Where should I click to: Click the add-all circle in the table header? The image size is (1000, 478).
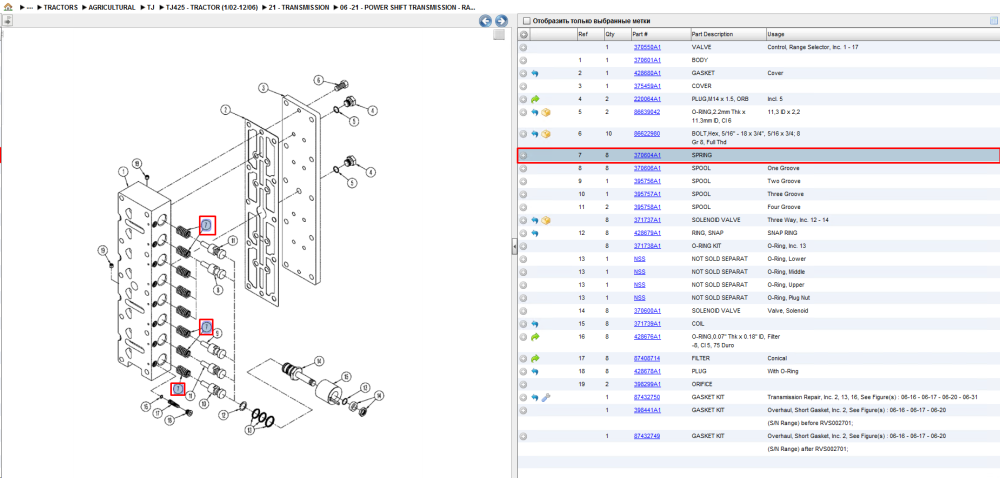coord(524,34)
